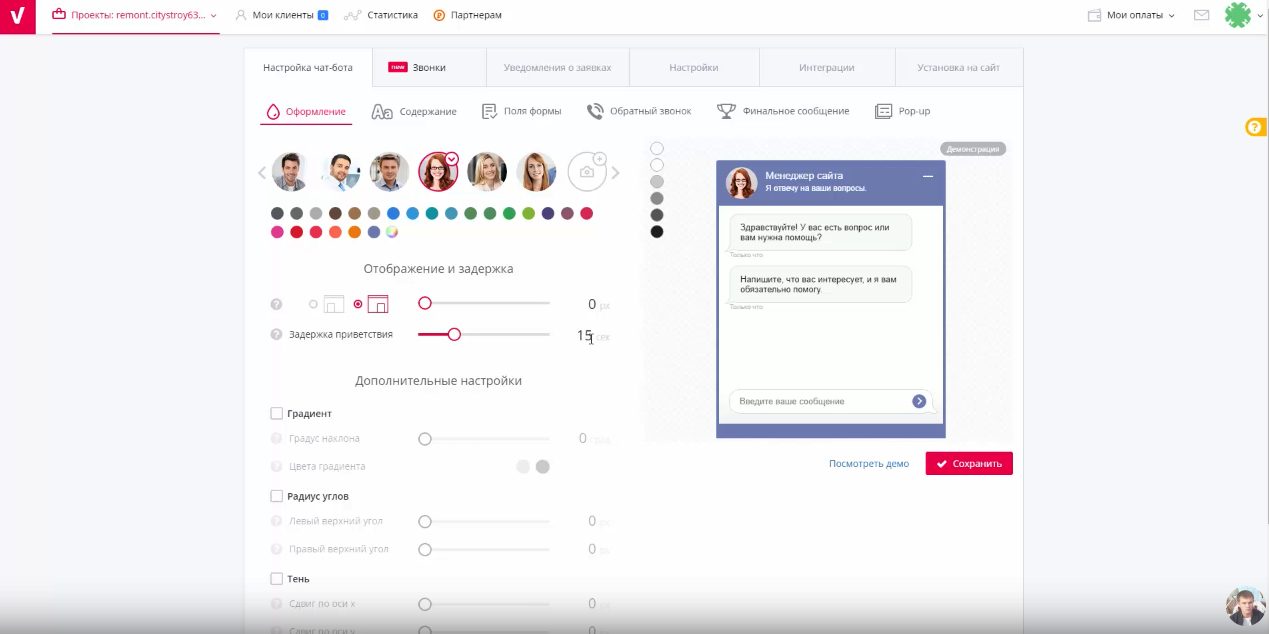Open the Посмотреть демо link
The image size is (1269, 634).
(x=868, y=464)
